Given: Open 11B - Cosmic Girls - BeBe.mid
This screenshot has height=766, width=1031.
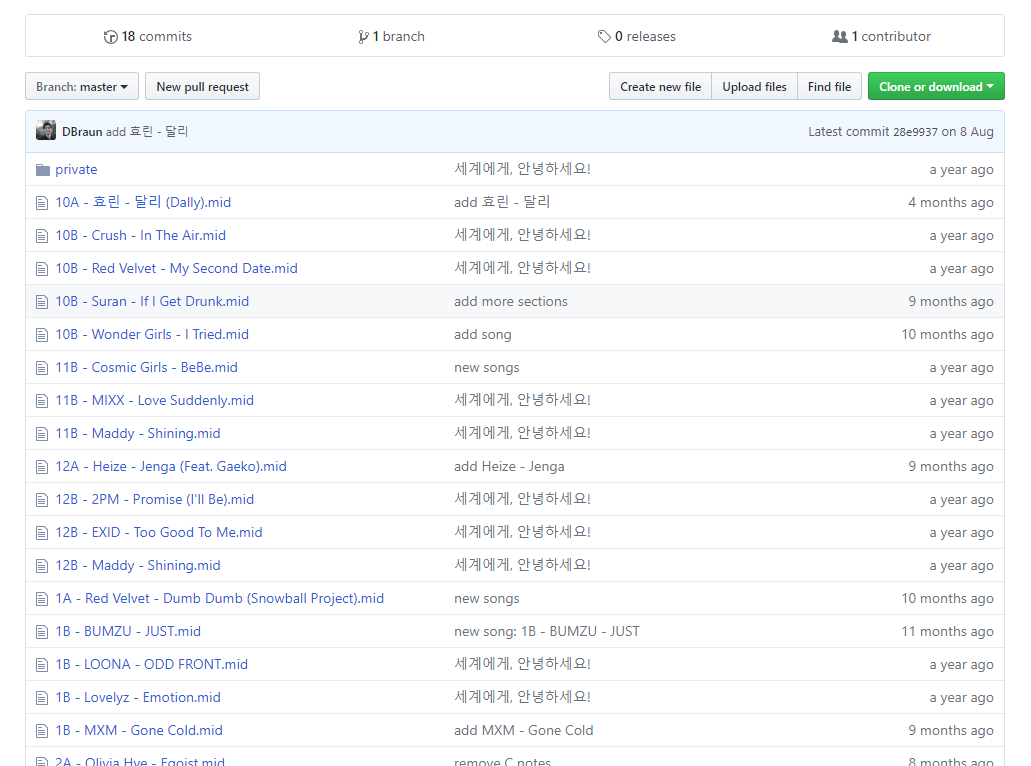Looking at the screenshot, I should 147,367.
